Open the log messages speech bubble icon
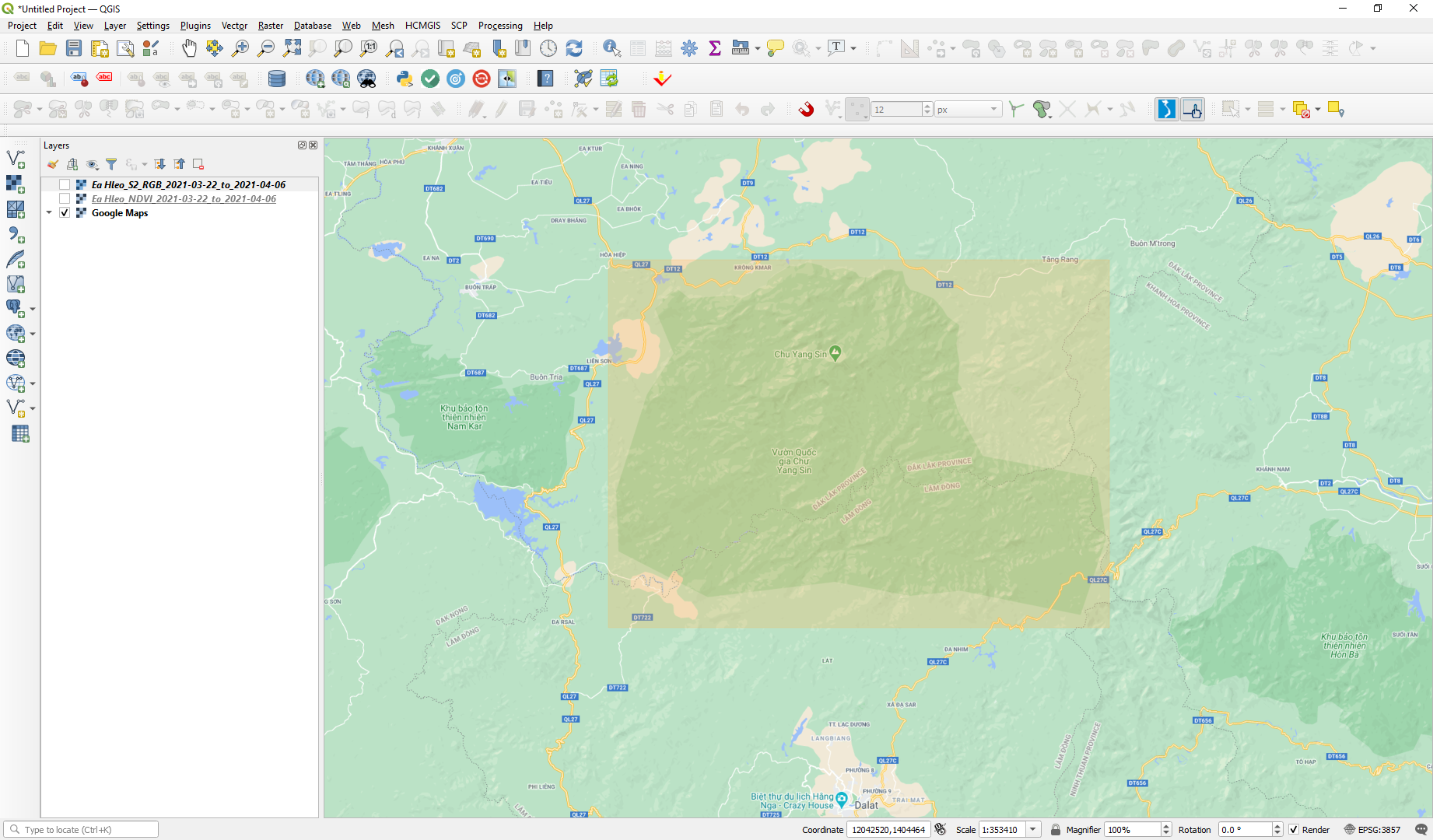The image size is (1433, 840). (x=1421, y=830)
